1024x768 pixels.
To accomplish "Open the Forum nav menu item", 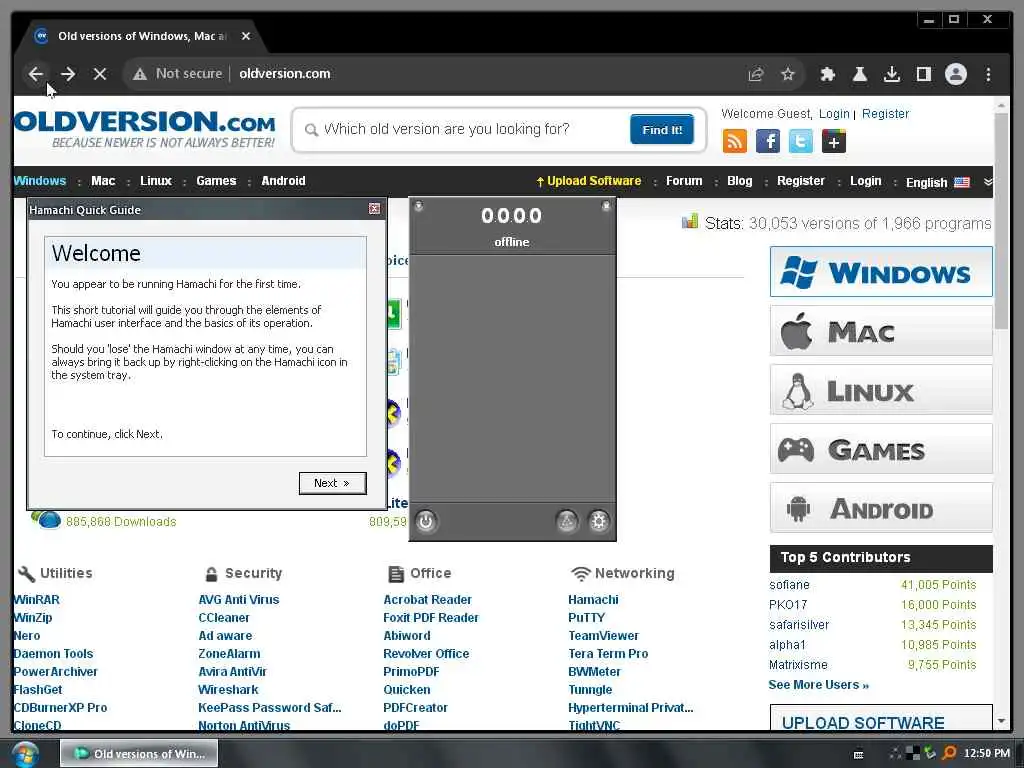I will click(684, 181).
